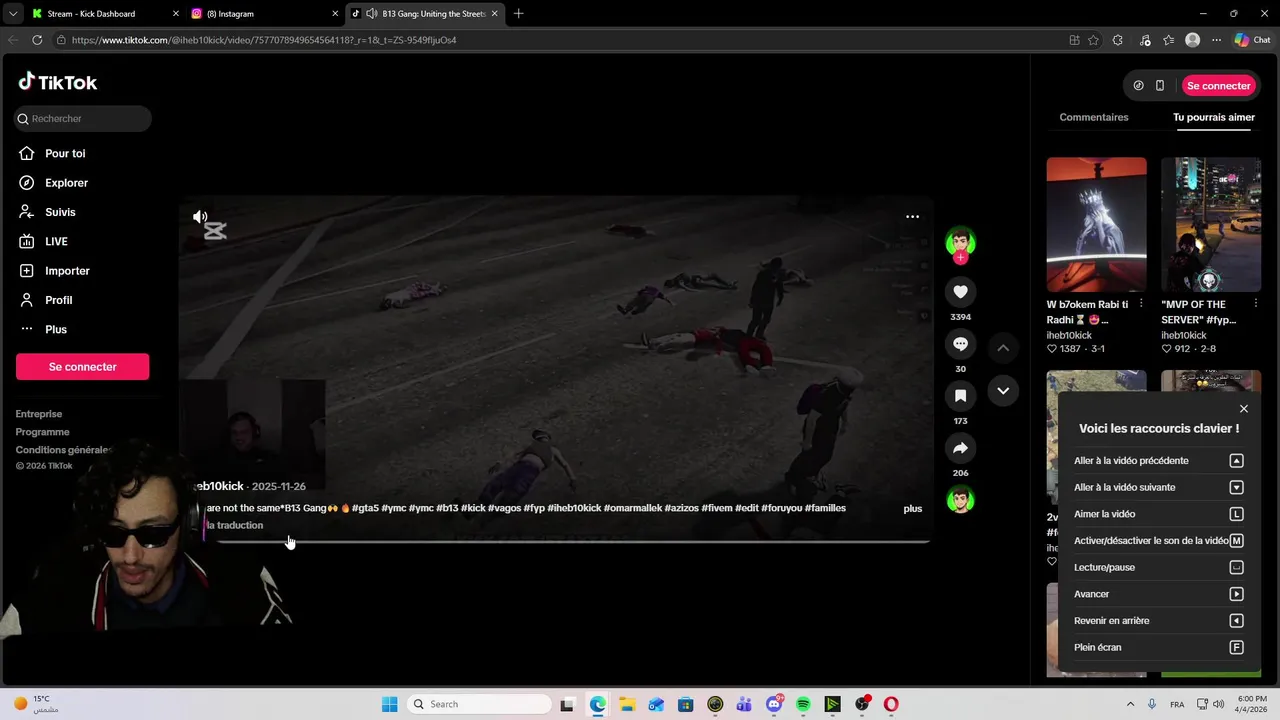Click the up-arrow key icon for previous video
This screenshot has height=720, width=1280.
pyautogui.click(x=1236, y=461)
